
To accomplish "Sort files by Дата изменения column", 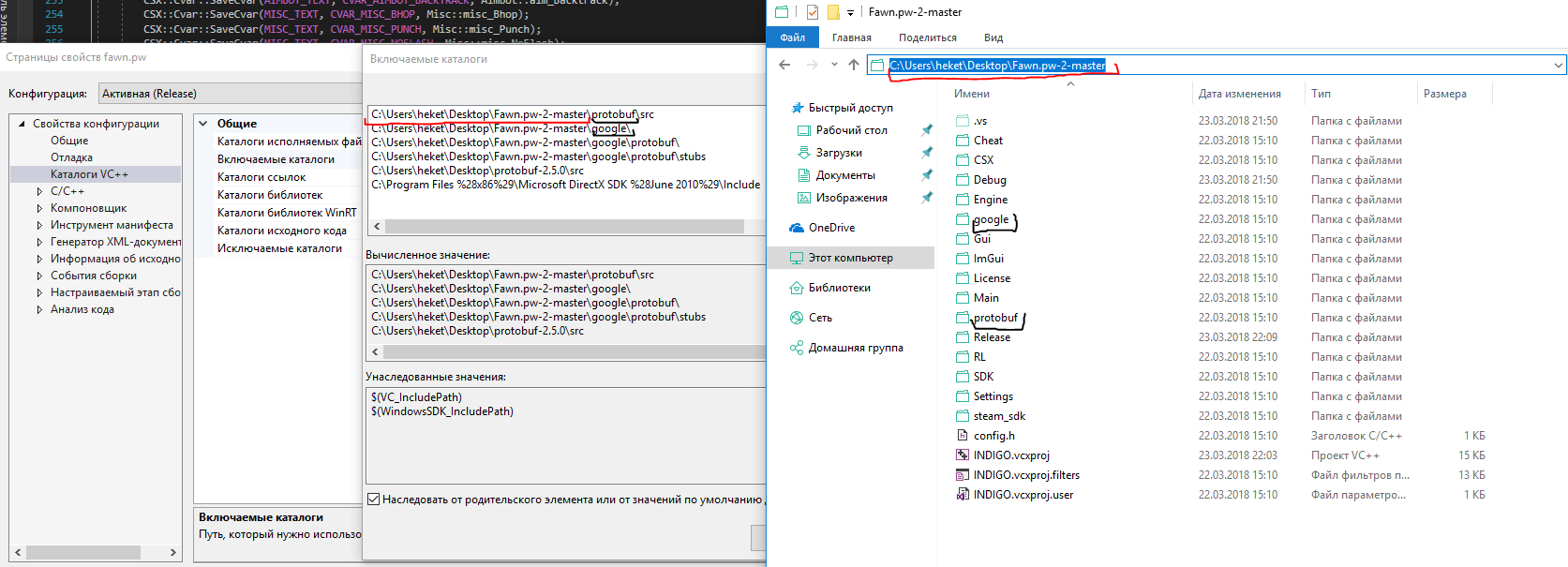I will (1239, 94).
